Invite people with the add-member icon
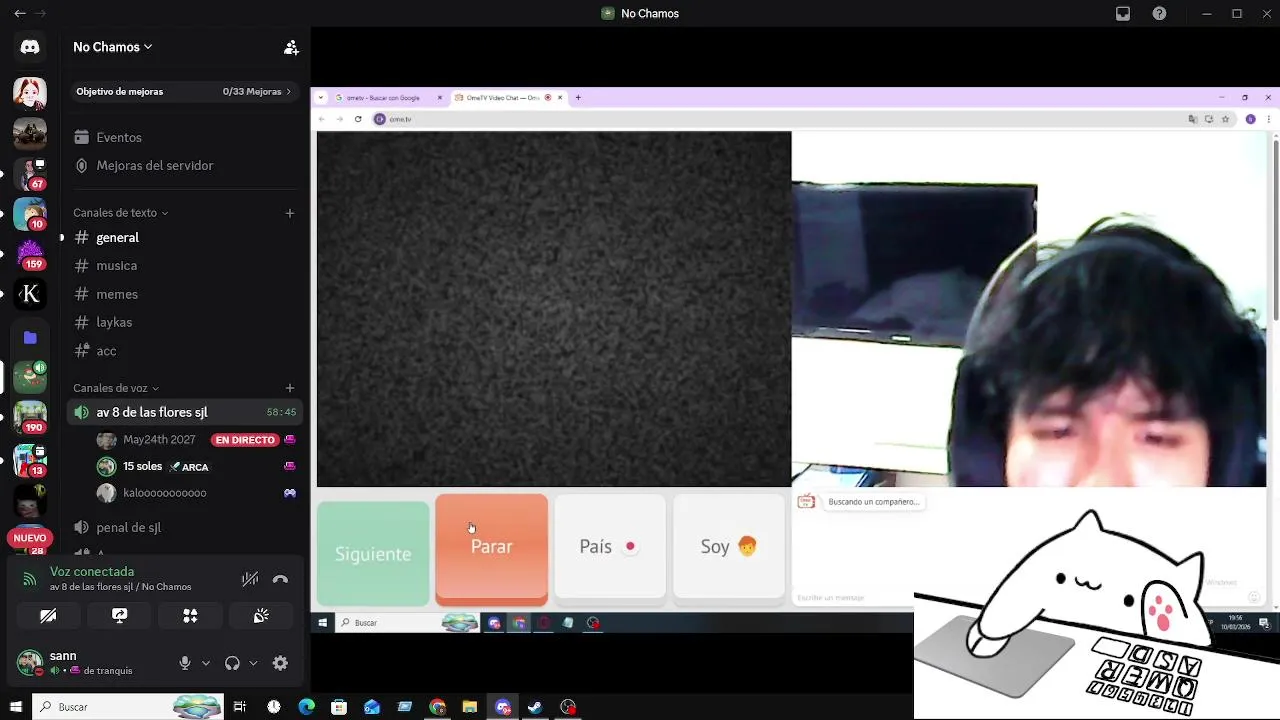Viewport: 1280px width, 720px height. (291, 47)
